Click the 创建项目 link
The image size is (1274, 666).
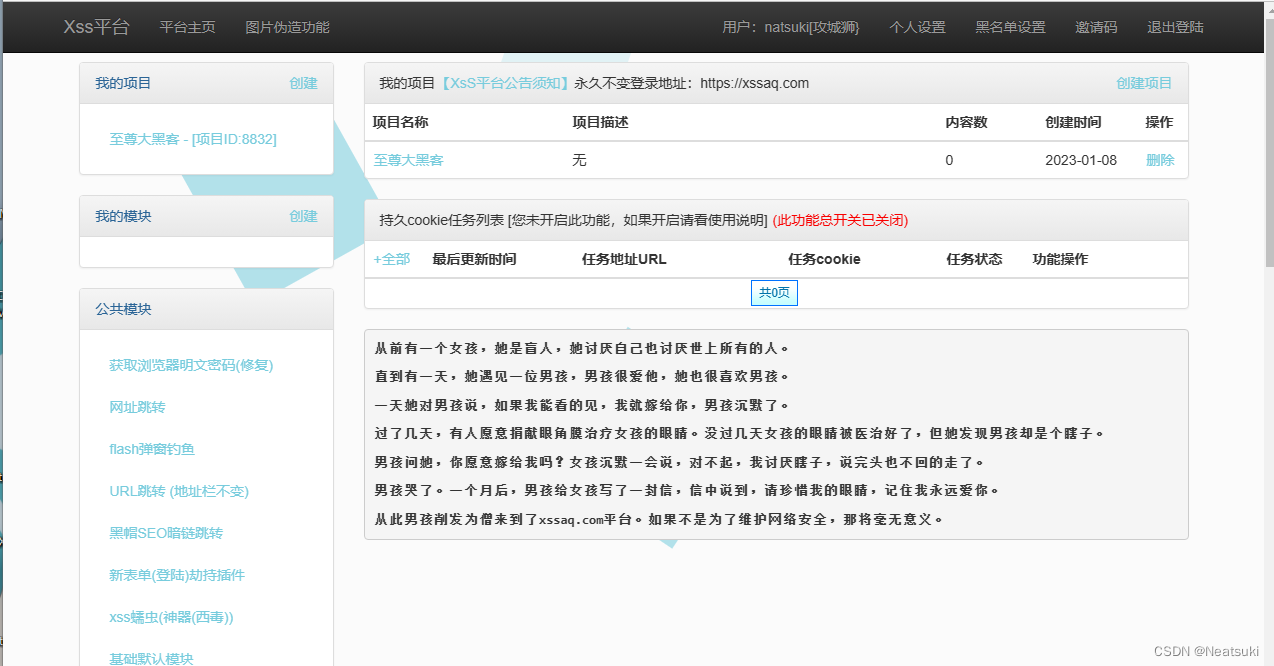(1144, 83)
